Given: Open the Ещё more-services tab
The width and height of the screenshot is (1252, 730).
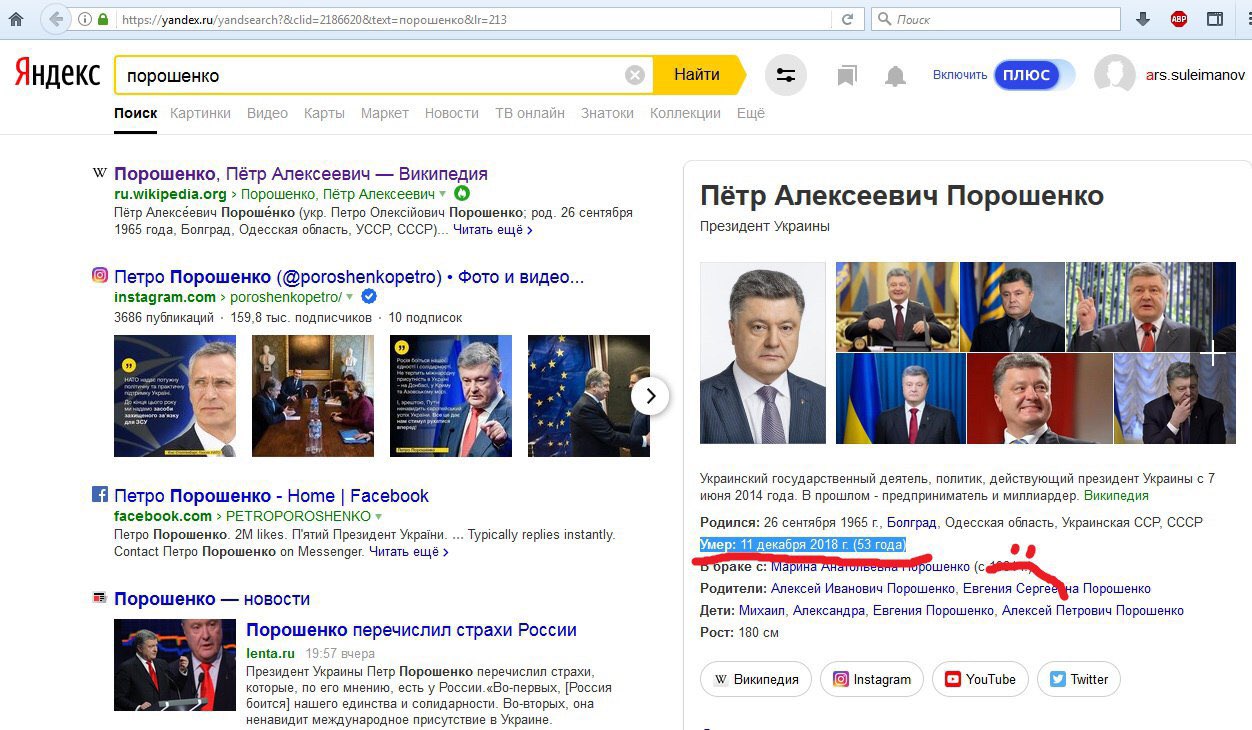Looking at the screenshot, I should click(x=751, y=113).
